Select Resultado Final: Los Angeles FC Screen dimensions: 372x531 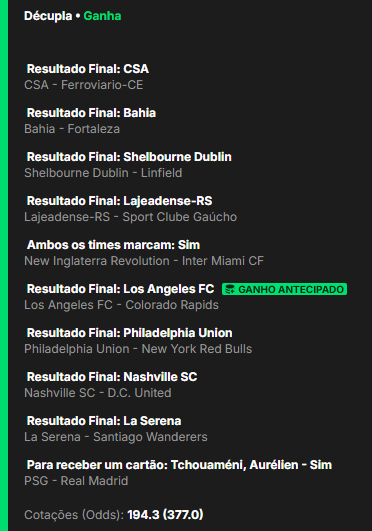point(120,289)
